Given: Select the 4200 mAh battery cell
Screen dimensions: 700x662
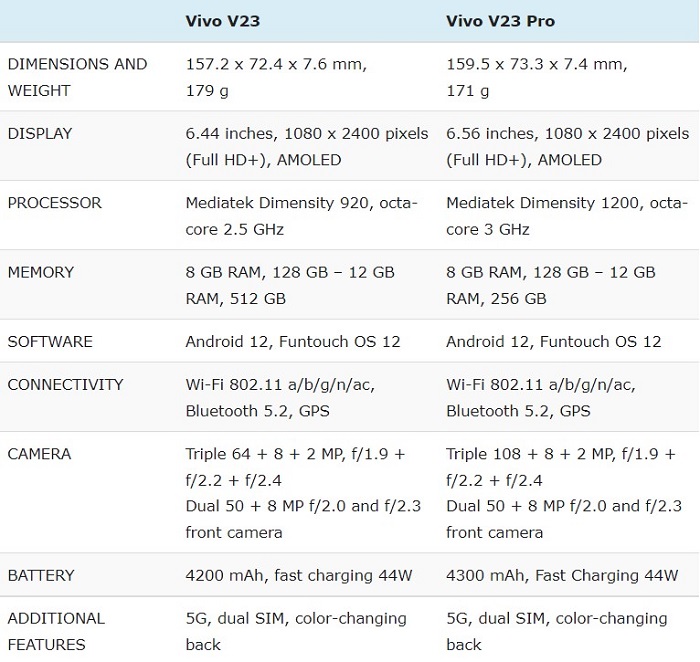Looking at the screenshot, I should [299, 575].
